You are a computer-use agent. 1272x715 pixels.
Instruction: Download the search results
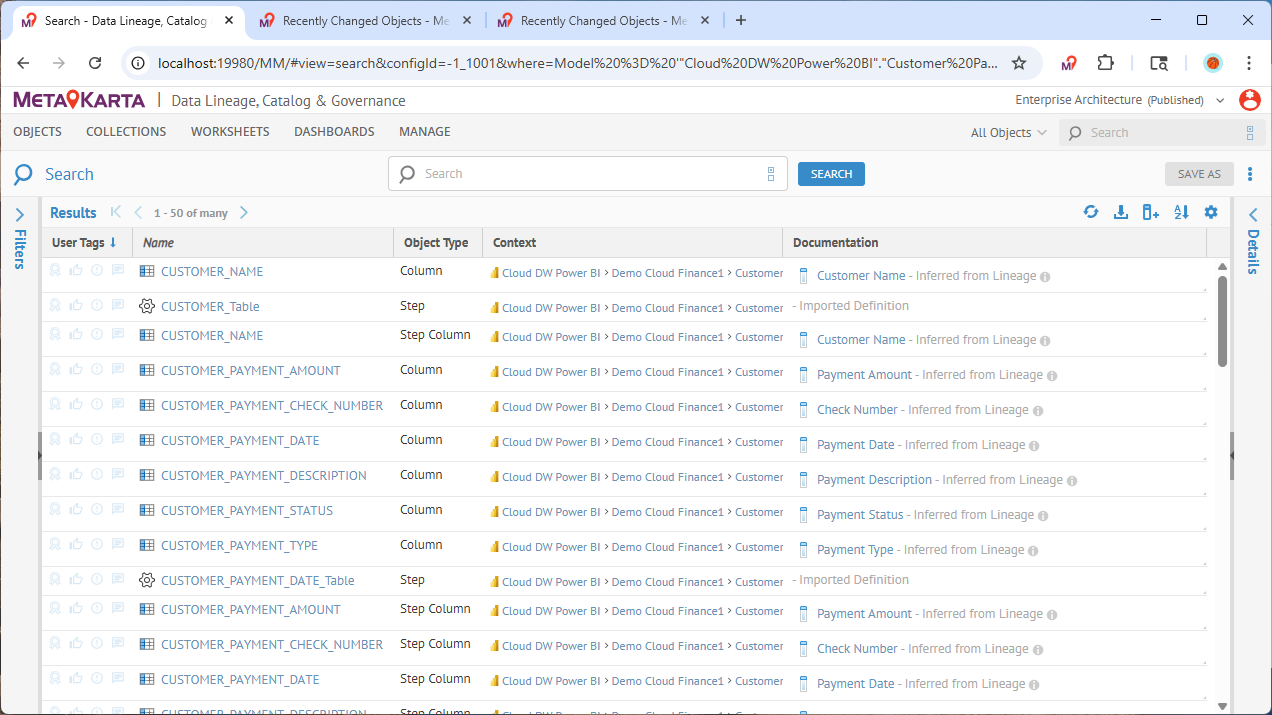[1121, 212]
